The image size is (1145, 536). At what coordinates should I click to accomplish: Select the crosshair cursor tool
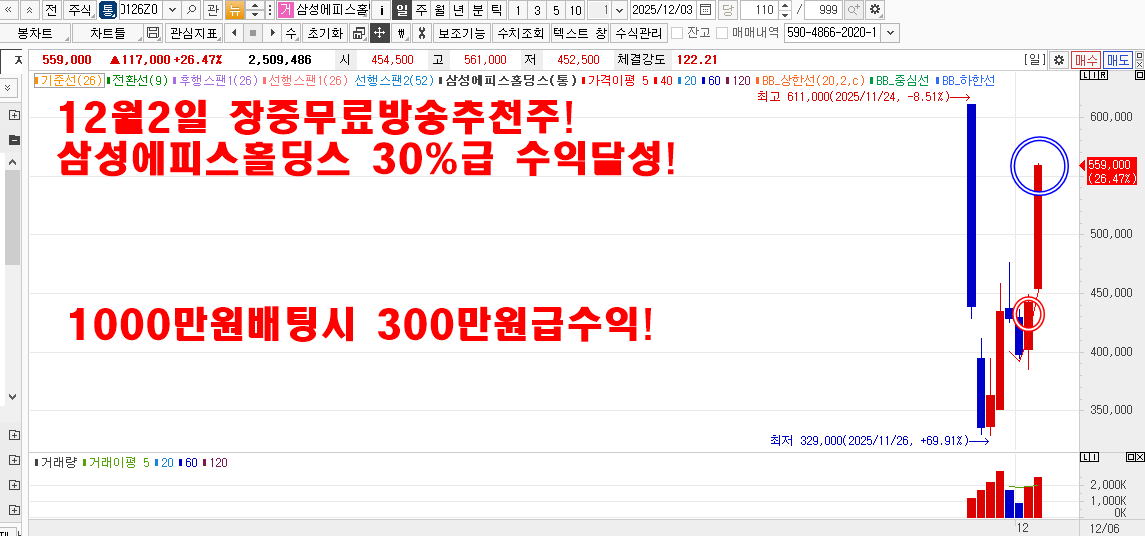pyautogui.click(x=379, y=33)
